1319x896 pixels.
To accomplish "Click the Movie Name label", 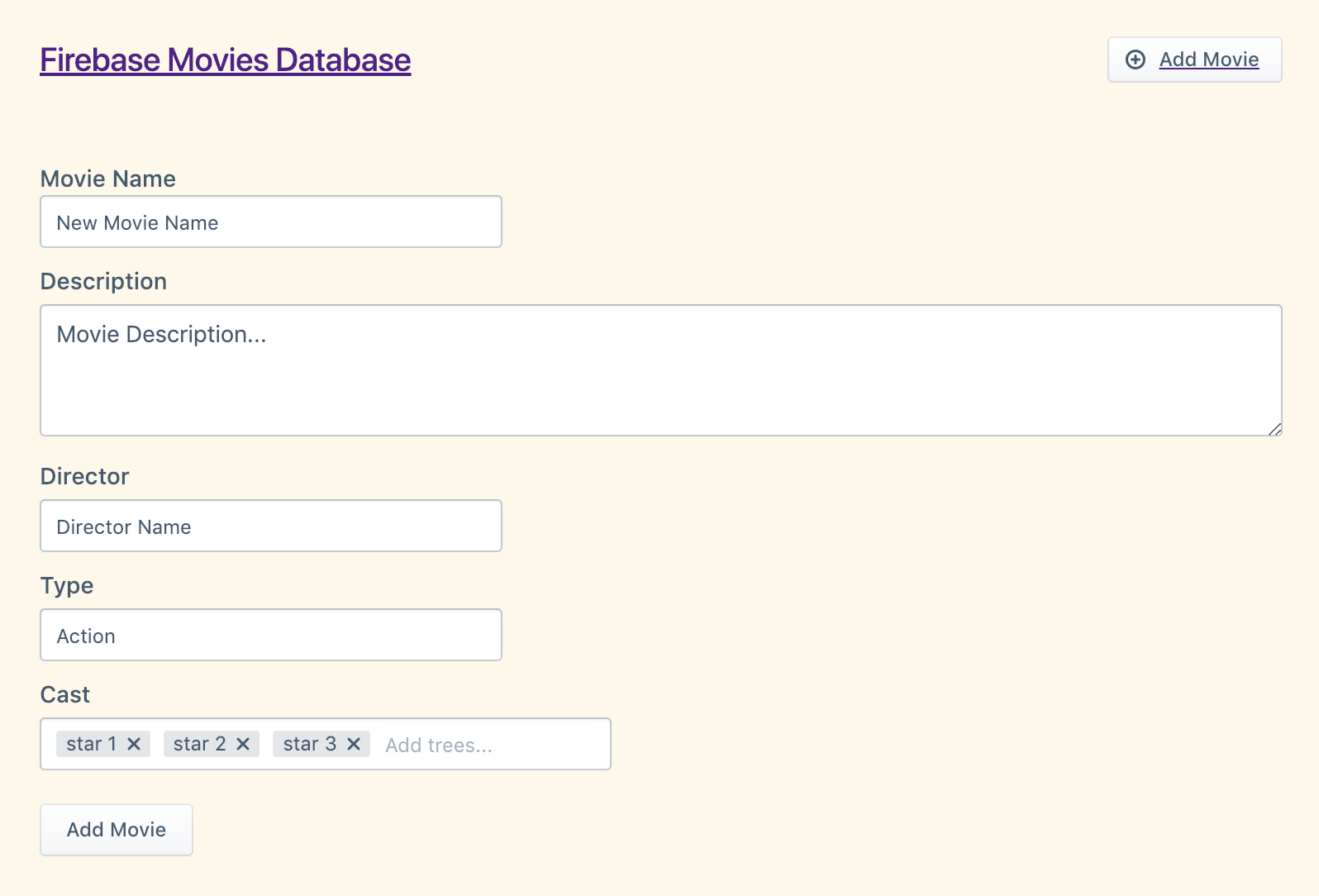I will 108,179.
